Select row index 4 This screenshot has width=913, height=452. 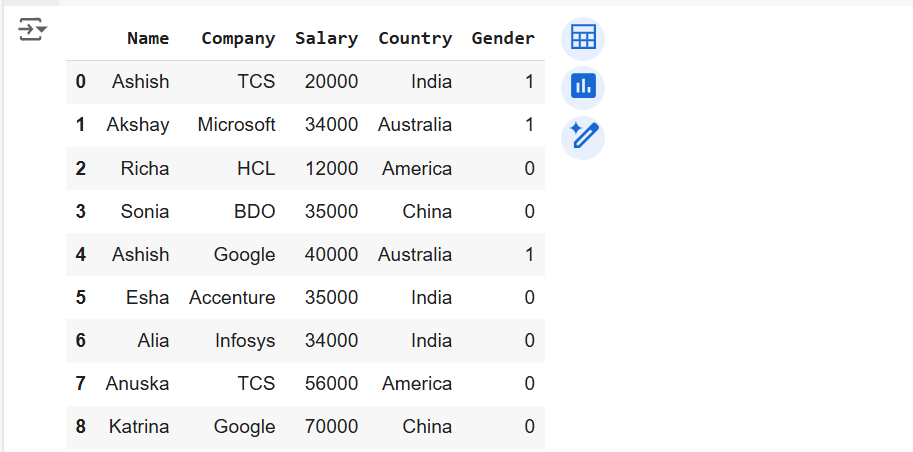[81, 254]
